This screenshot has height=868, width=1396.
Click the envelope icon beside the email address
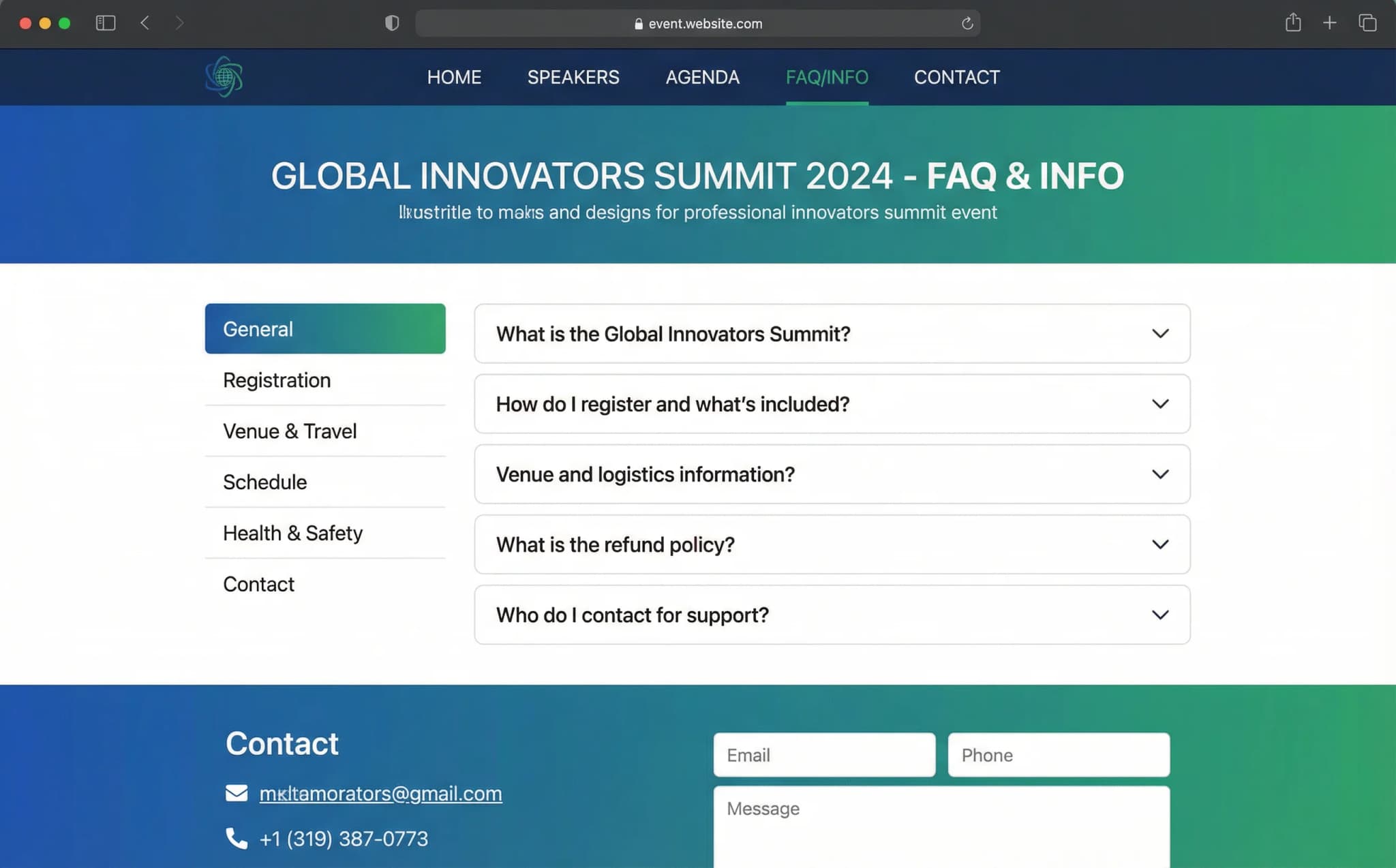(236, 792)
